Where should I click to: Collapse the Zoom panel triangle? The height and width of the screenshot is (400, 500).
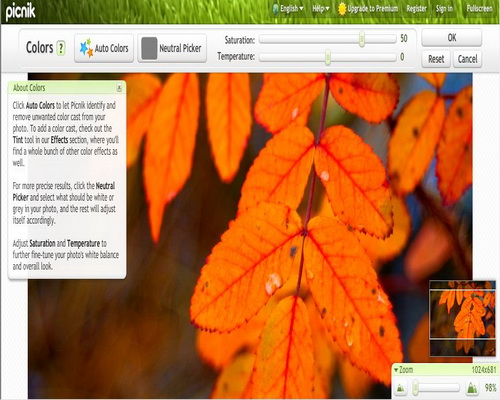click(x=396, y=370)
